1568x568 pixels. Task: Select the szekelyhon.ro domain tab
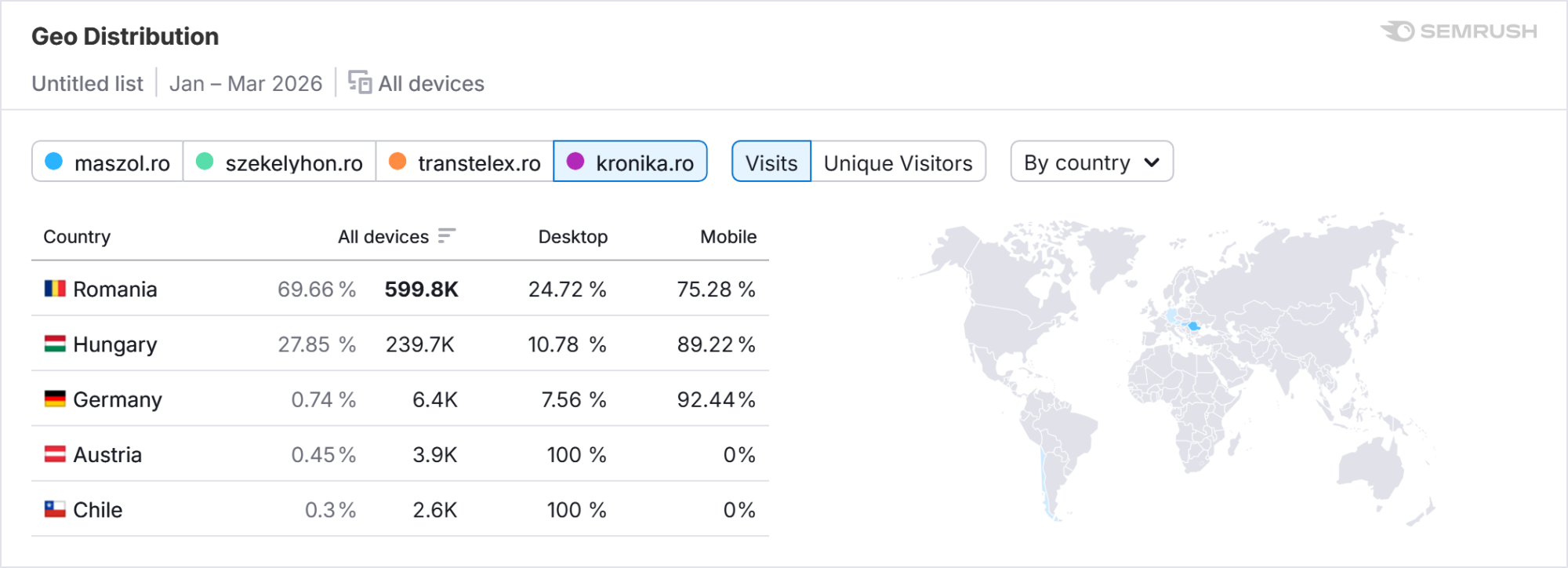click(280, 162)
